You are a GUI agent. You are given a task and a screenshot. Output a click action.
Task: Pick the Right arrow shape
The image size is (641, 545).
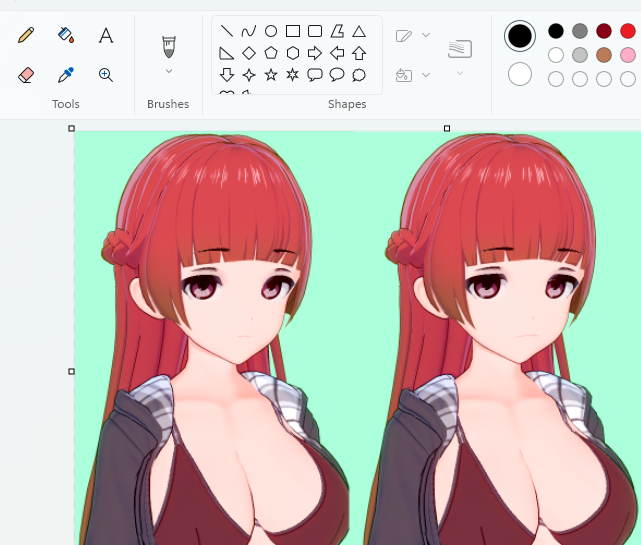pyautogui.click(x=315, y=53)
